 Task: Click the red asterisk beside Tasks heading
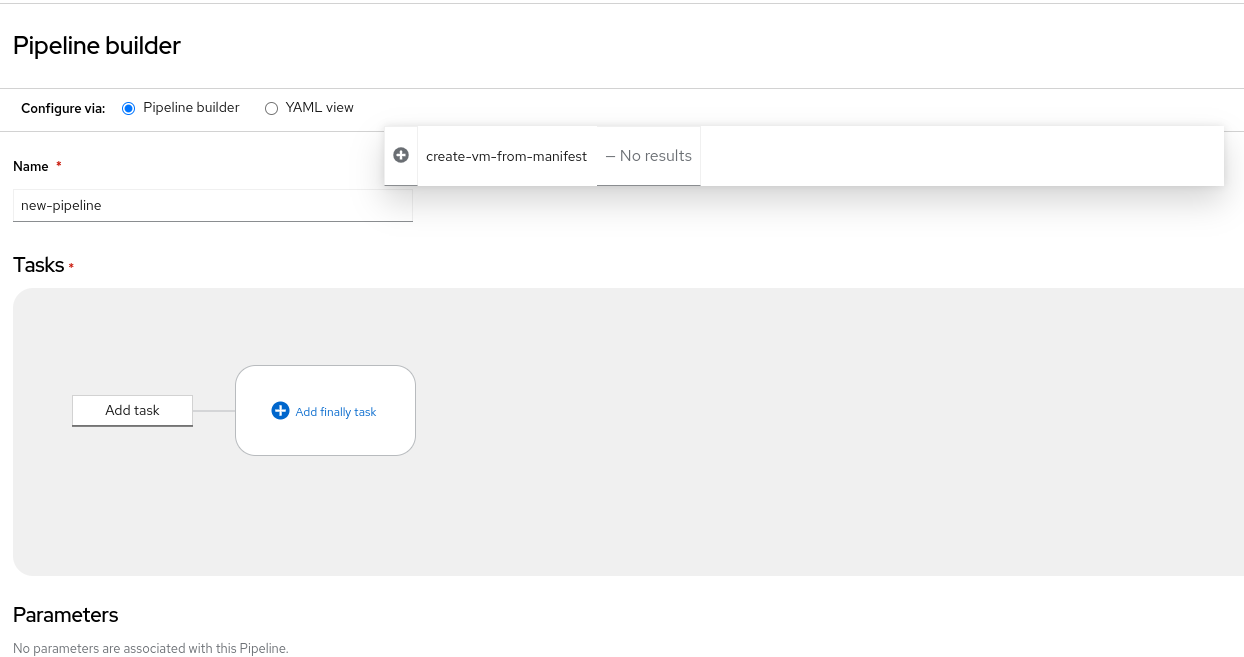click(x=71, y=266)
